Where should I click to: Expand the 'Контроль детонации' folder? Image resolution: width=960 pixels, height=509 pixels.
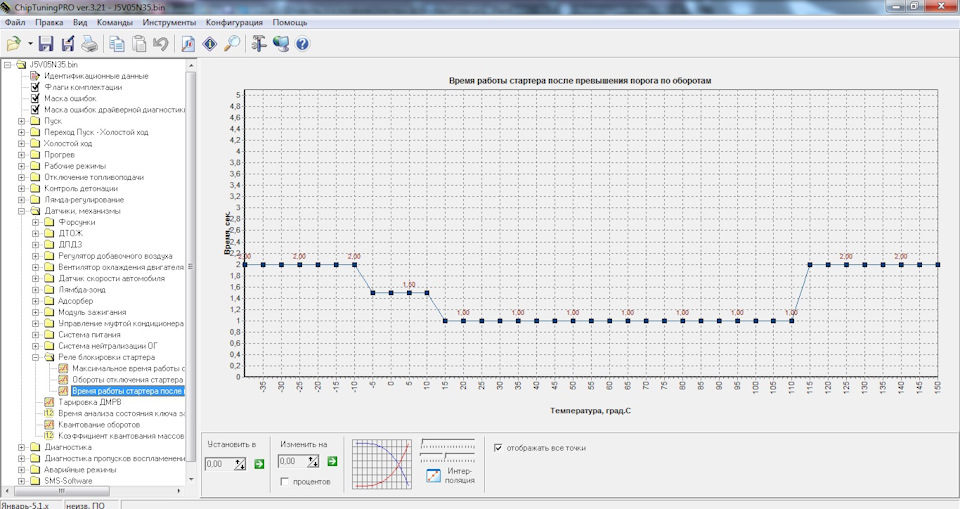pyautogui.click(x=21, y=189)
